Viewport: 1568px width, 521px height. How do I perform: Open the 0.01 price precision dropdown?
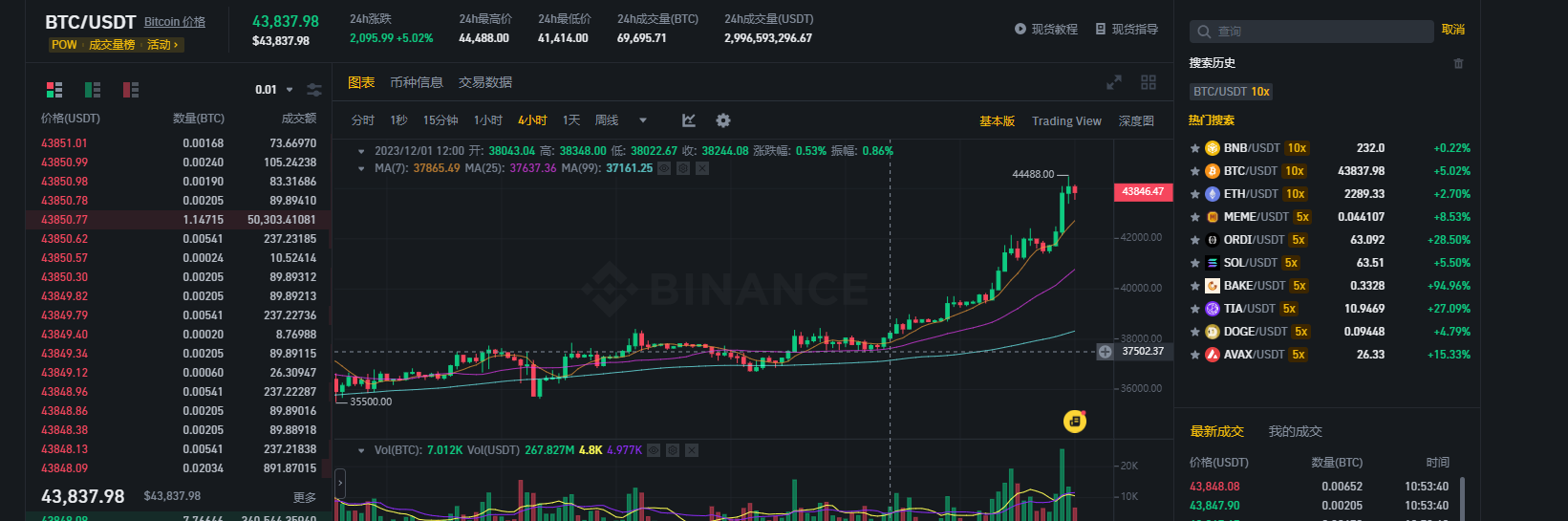(x=274, y=90)
